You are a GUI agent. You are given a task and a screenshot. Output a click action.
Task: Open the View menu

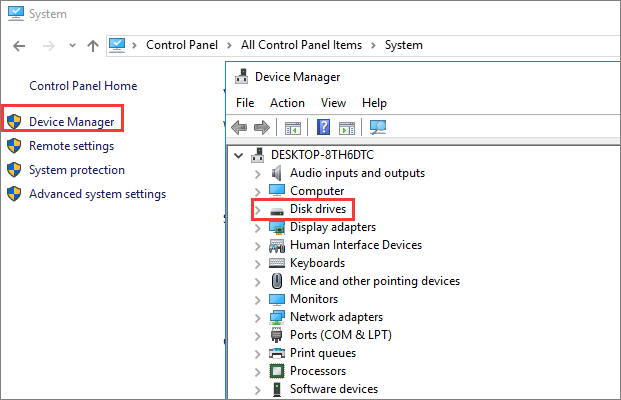(x=334, y=103)
